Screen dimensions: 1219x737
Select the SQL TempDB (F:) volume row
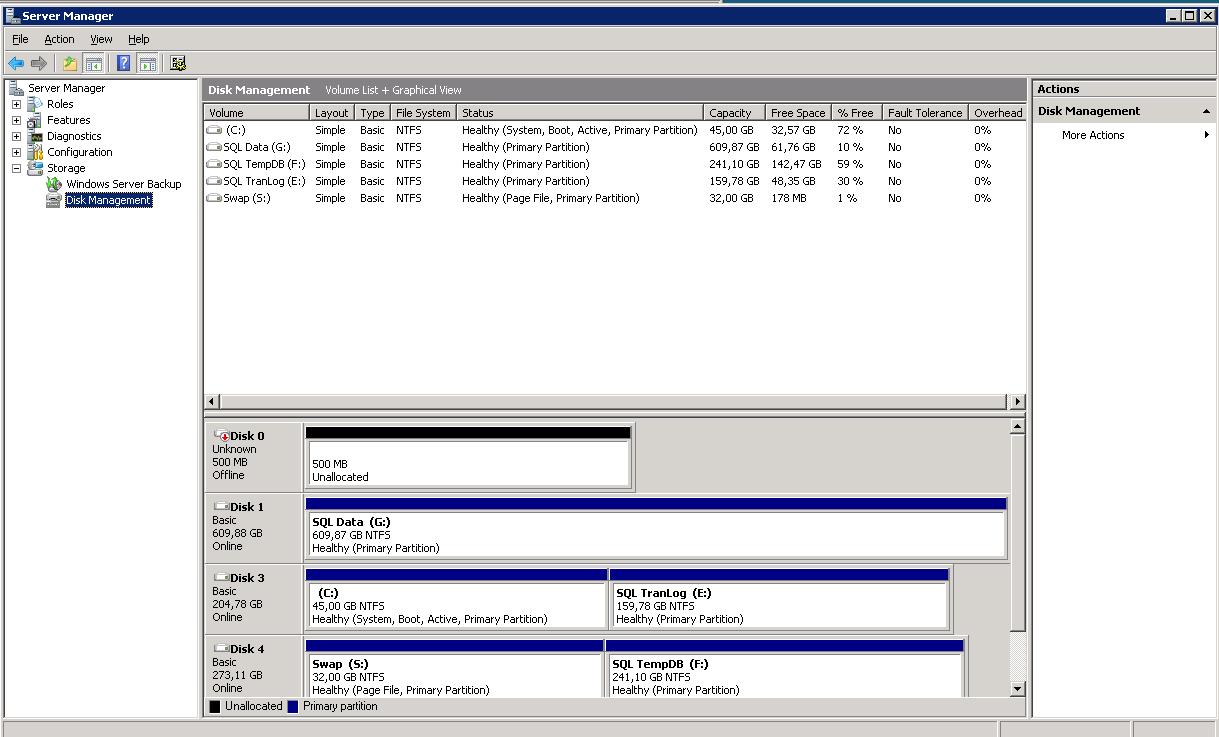(264, 164)
